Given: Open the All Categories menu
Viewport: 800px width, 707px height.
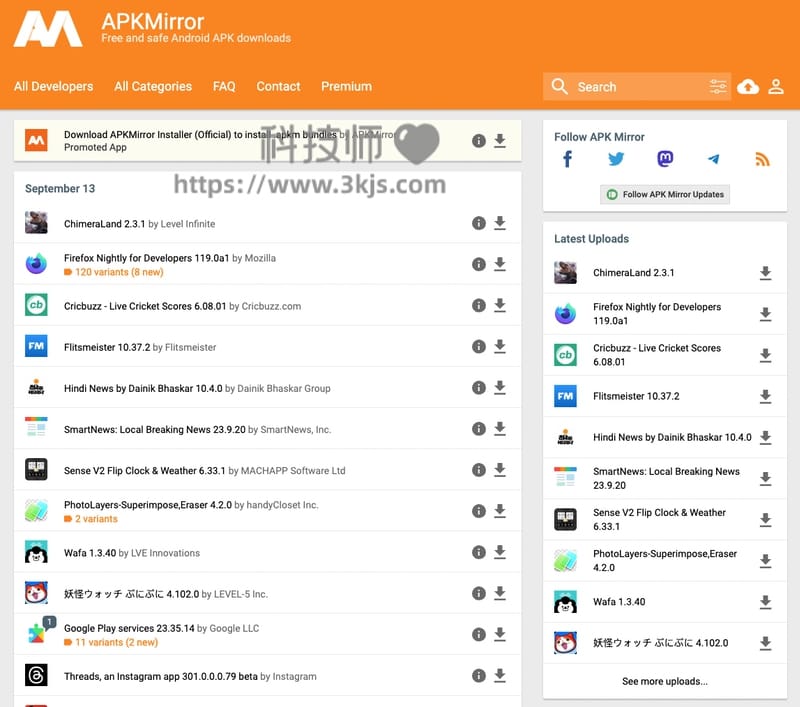Looking at the screenshot, I should (153, 87).
